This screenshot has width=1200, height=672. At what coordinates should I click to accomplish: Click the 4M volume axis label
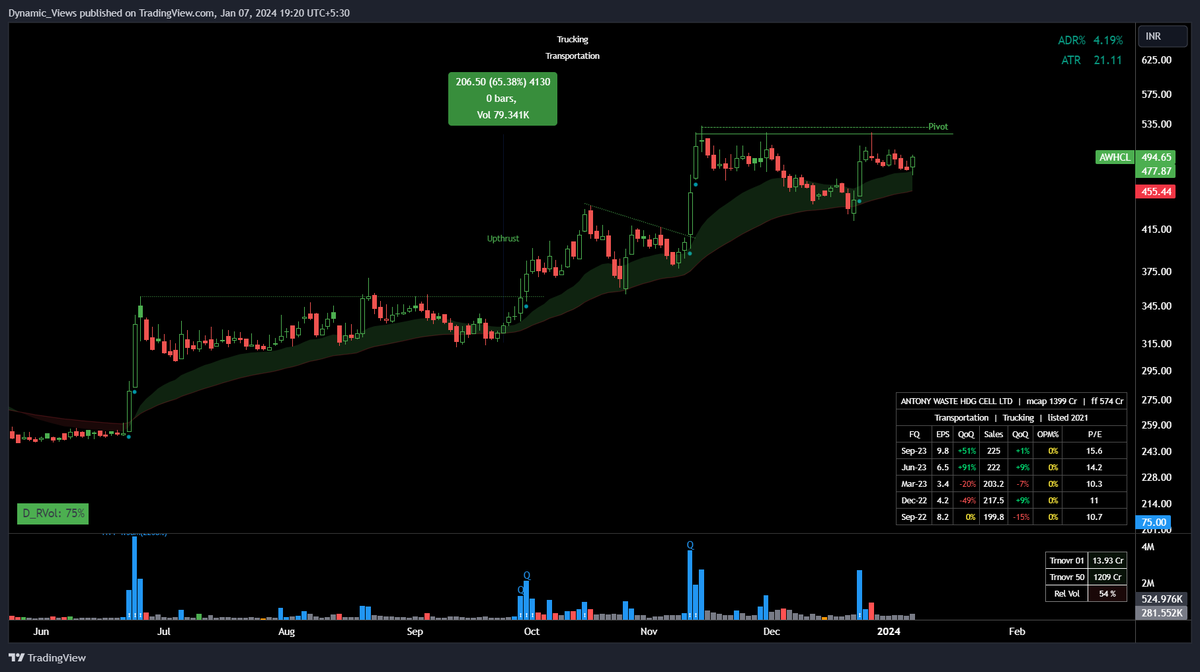point(1149,548)
